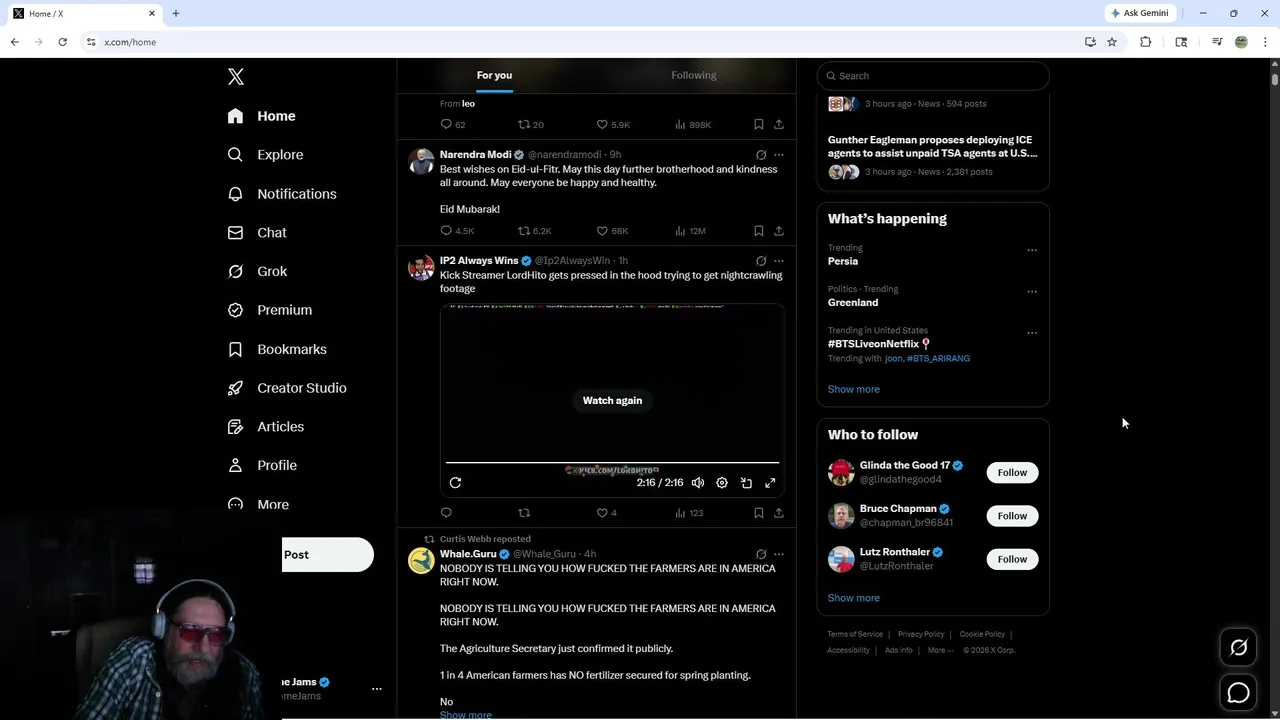Open the Terms of Service link
Viewport: 1280px width, 720px height.
tap(855, 634)
